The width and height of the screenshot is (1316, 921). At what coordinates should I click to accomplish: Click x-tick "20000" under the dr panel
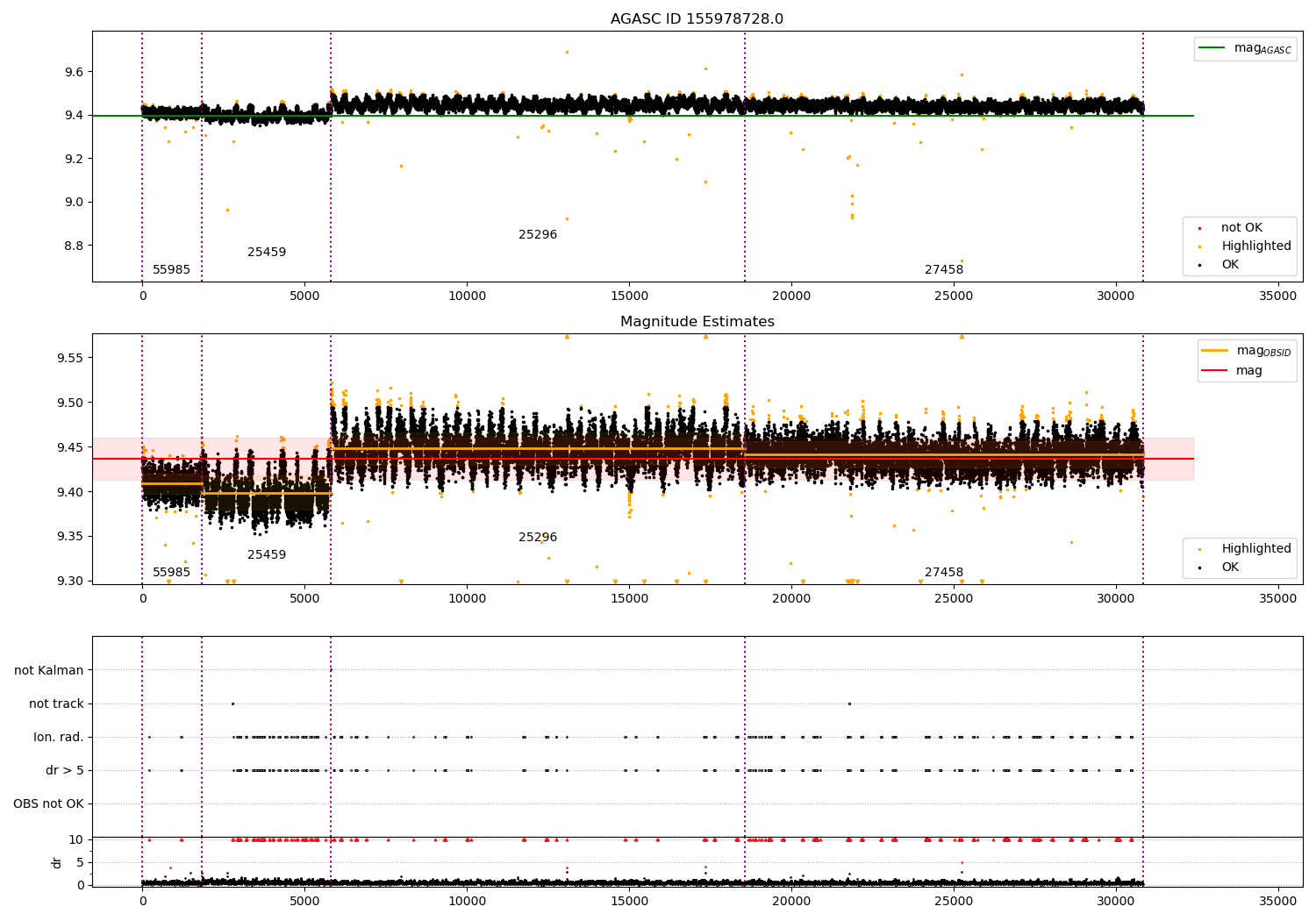click(791, 902)
